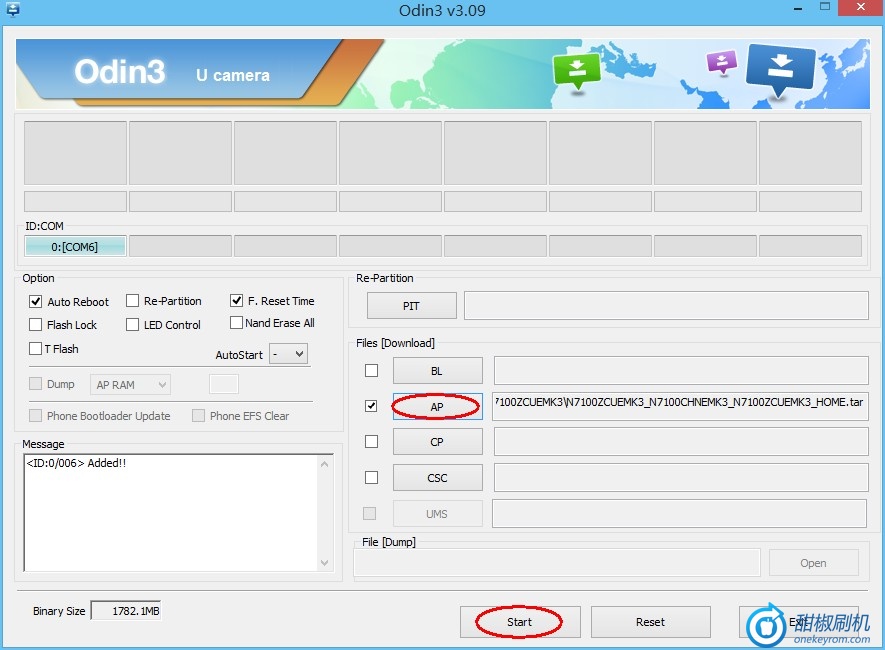Viewport: 885px width, 650px height.
Task: Open the AutoStart dropdown
Action: tap(289, 354)
